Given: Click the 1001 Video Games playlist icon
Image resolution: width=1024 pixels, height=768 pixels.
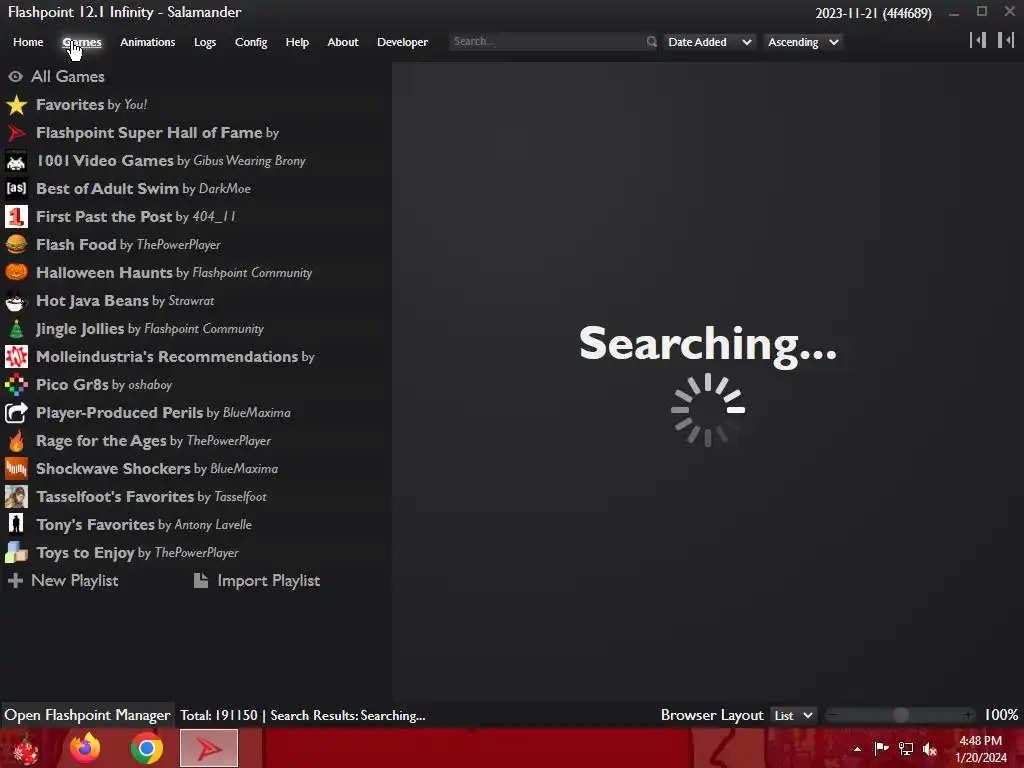Looking at the screenshot, I should pos(16,161).
